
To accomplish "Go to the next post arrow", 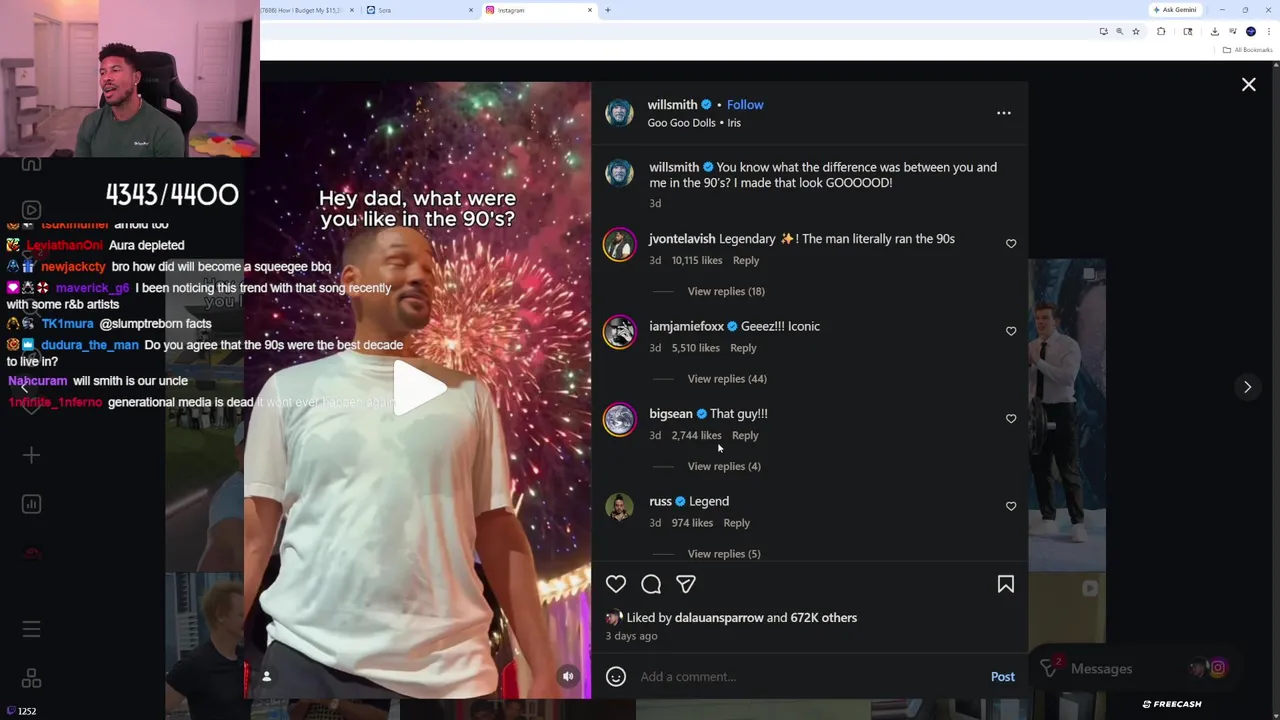I will point(1247,387).
